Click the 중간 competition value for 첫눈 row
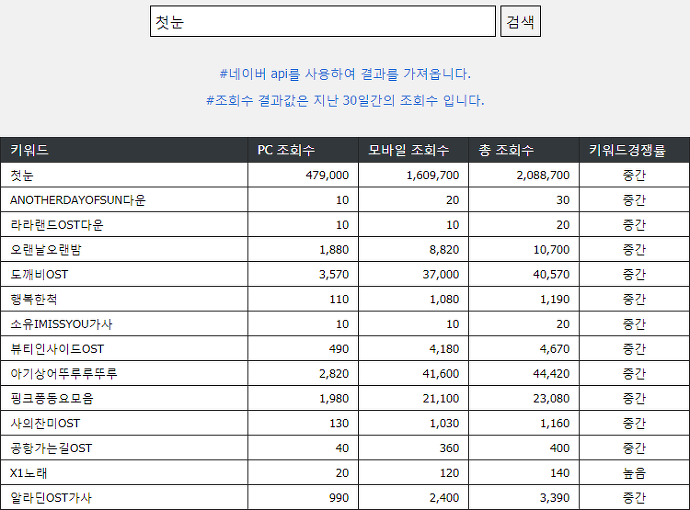The image size is (690, 510). point(634,175)
